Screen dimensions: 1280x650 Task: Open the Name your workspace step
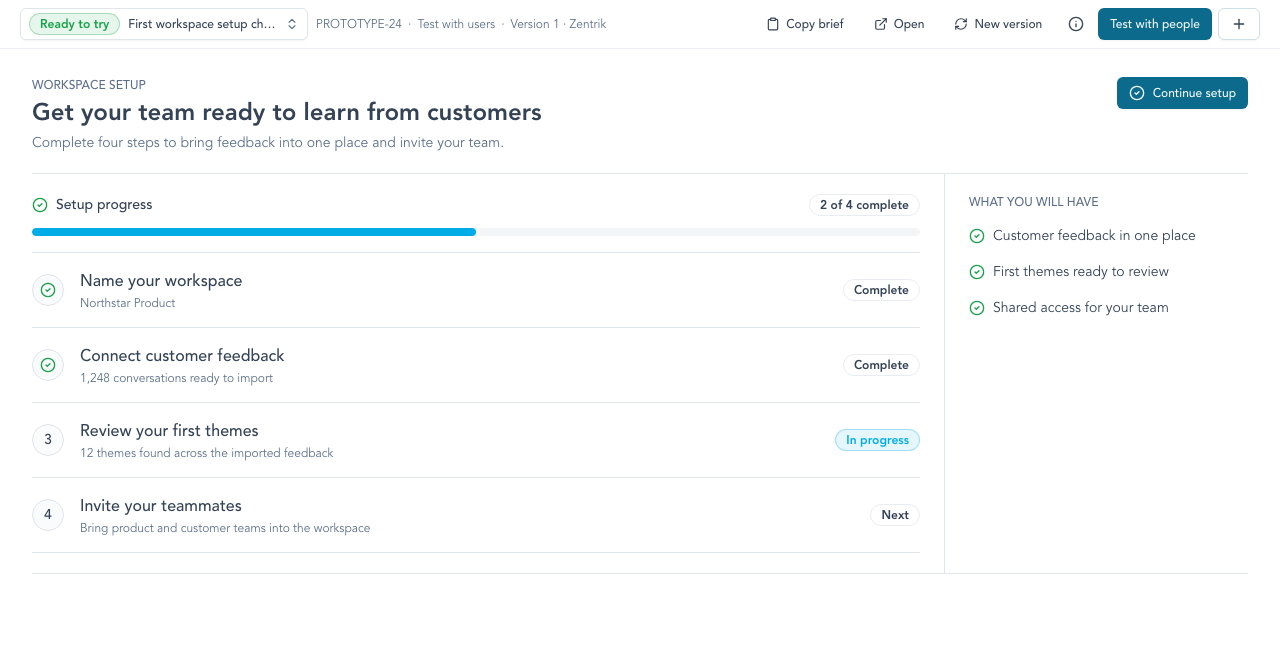click(476, 290)
